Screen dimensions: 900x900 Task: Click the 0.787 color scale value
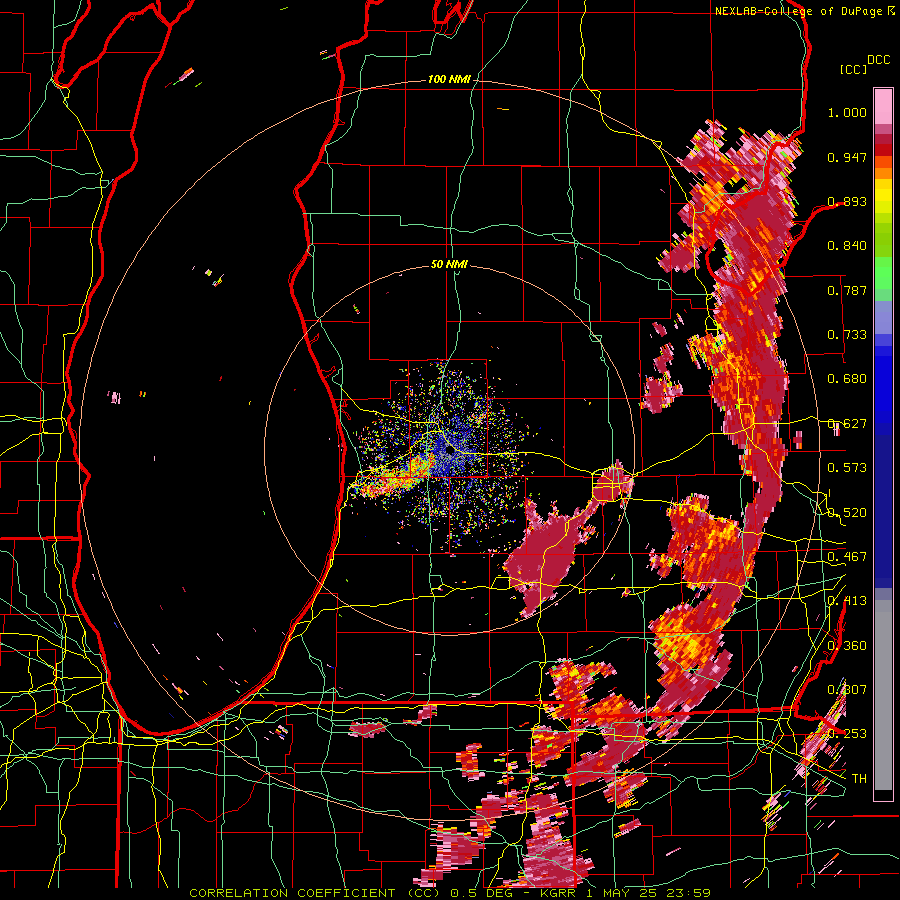pyautogui.click(x=847, y=290)
